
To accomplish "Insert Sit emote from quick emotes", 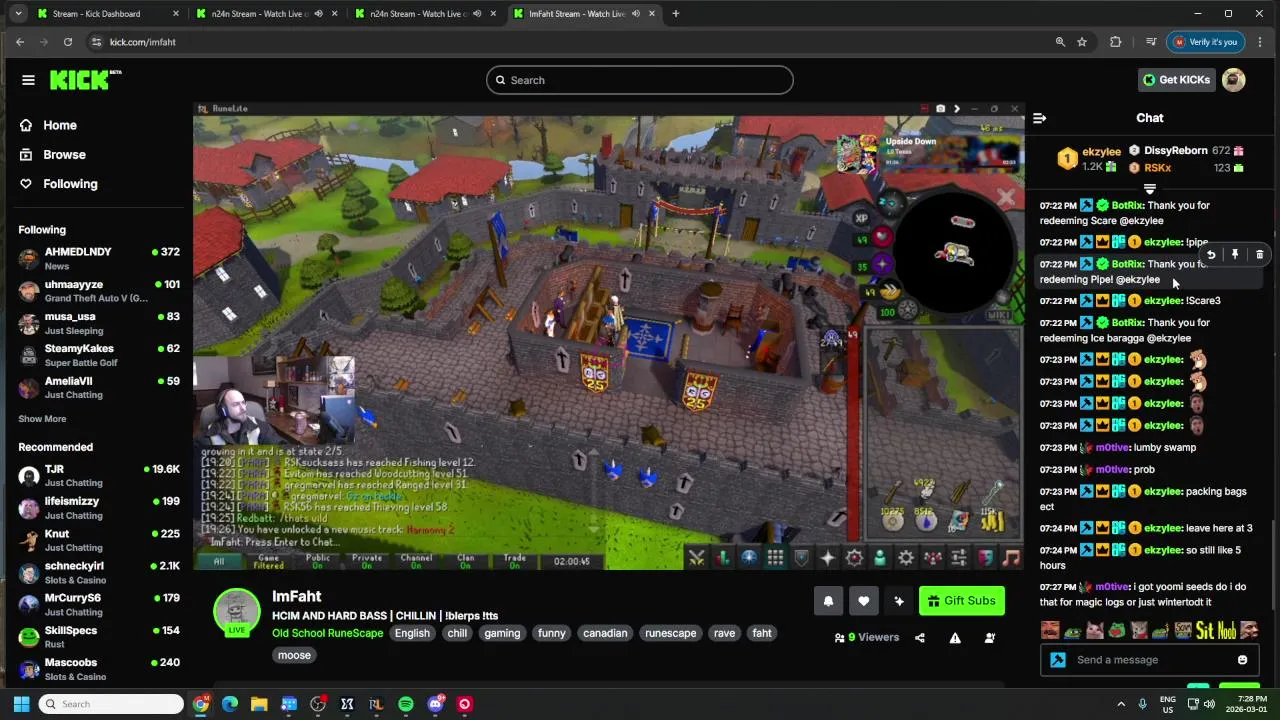I will [x=1204, y=631].
